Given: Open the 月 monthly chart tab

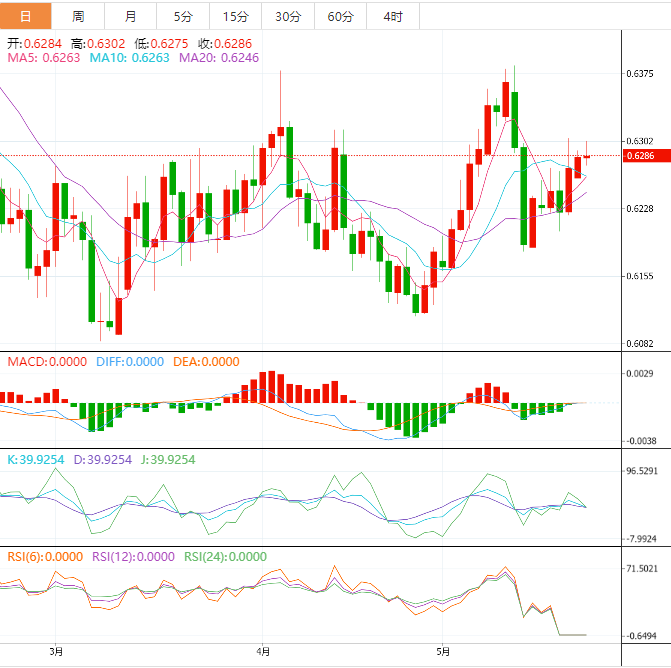Looking at the screenshot, I should (131, 16).
